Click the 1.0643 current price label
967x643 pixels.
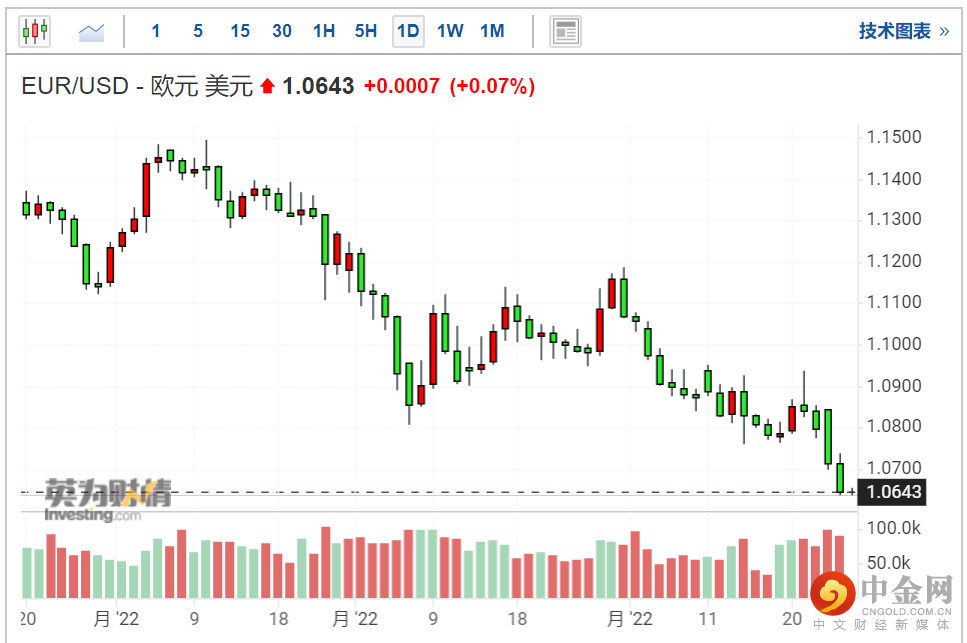click(894, 492)
